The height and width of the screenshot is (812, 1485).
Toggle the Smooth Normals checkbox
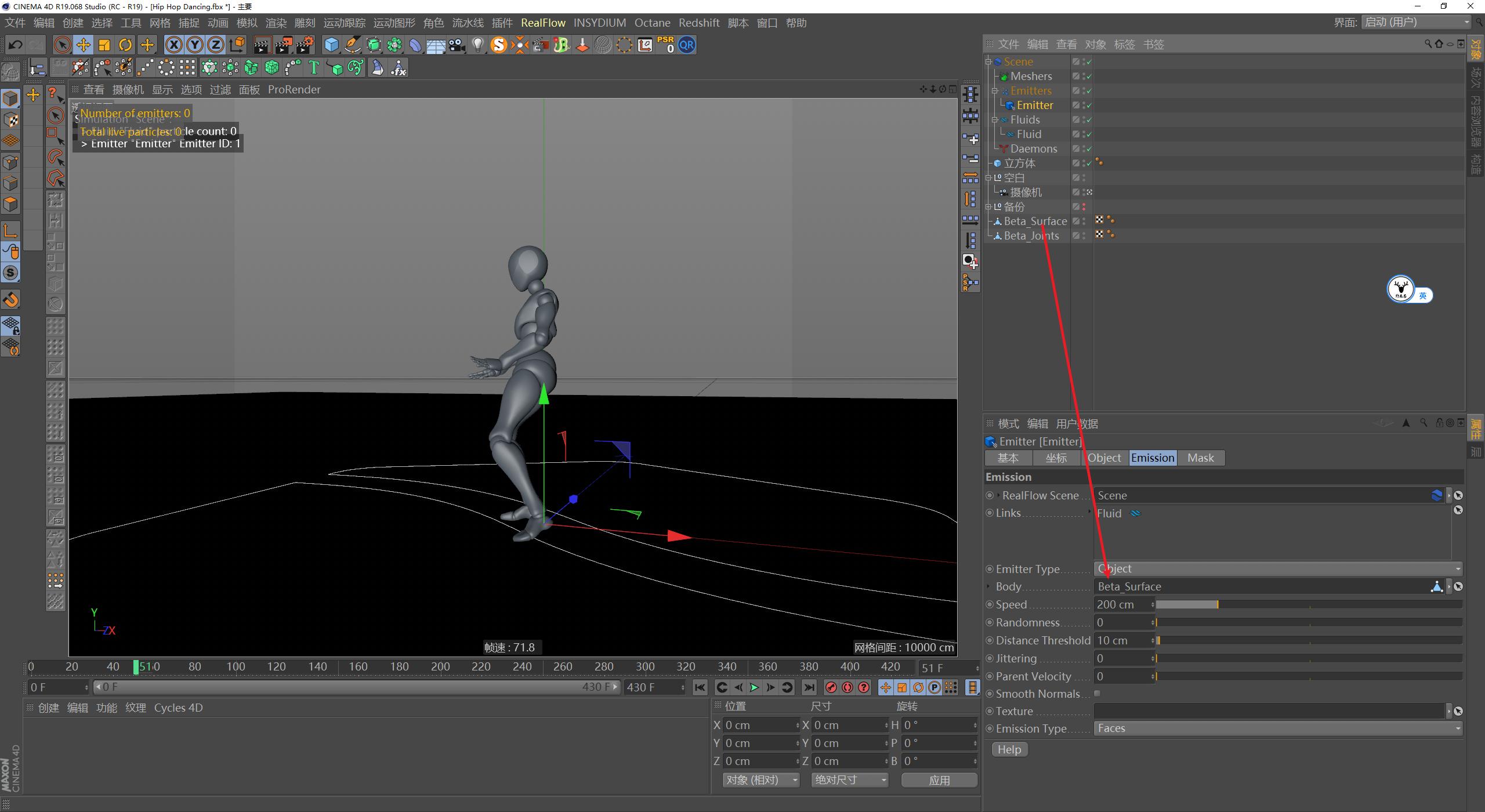(x=1096, y=693)
